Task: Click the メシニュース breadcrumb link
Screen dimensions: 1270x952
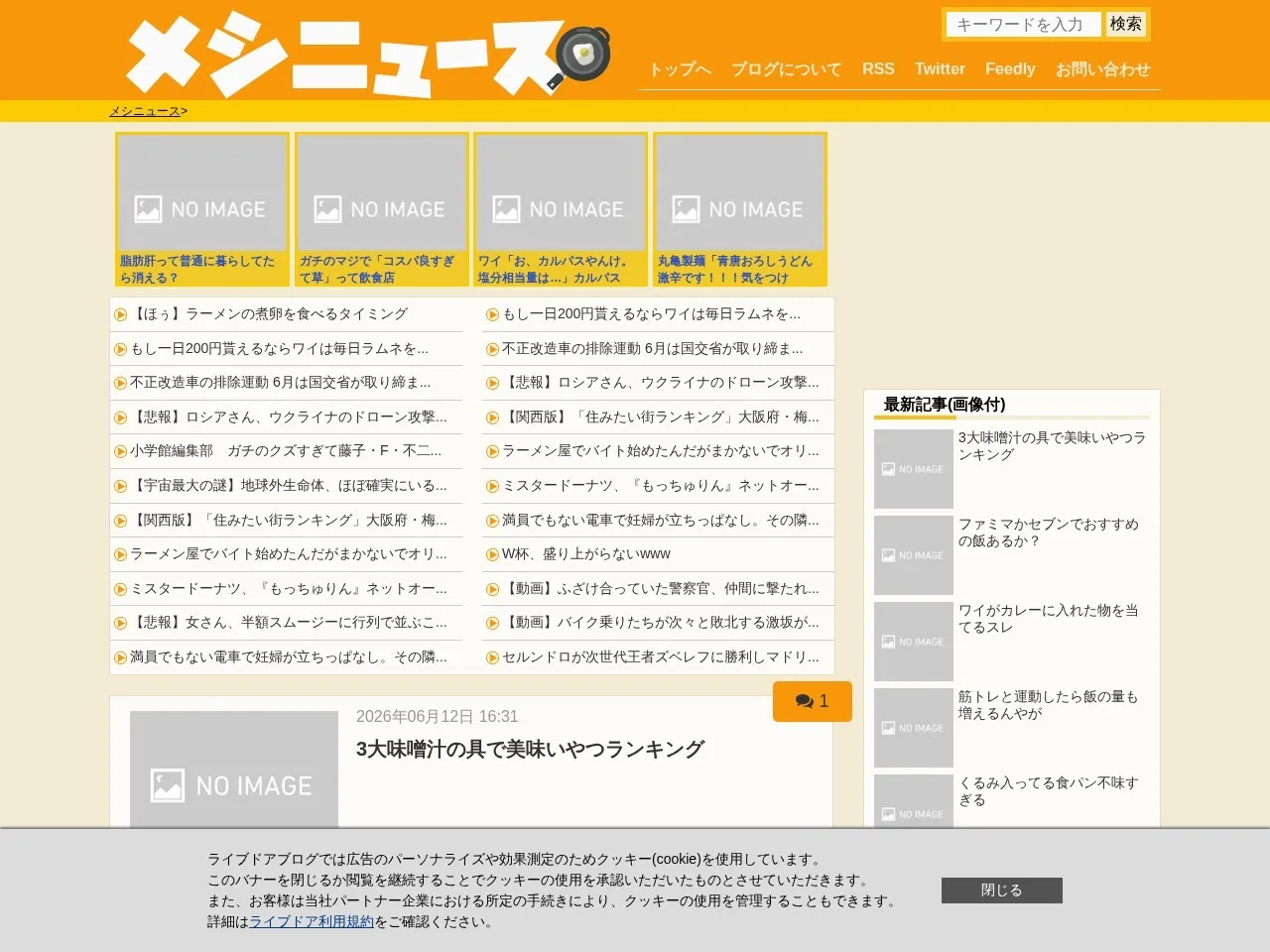Action: pyautogui.click(x=145, y=111)
